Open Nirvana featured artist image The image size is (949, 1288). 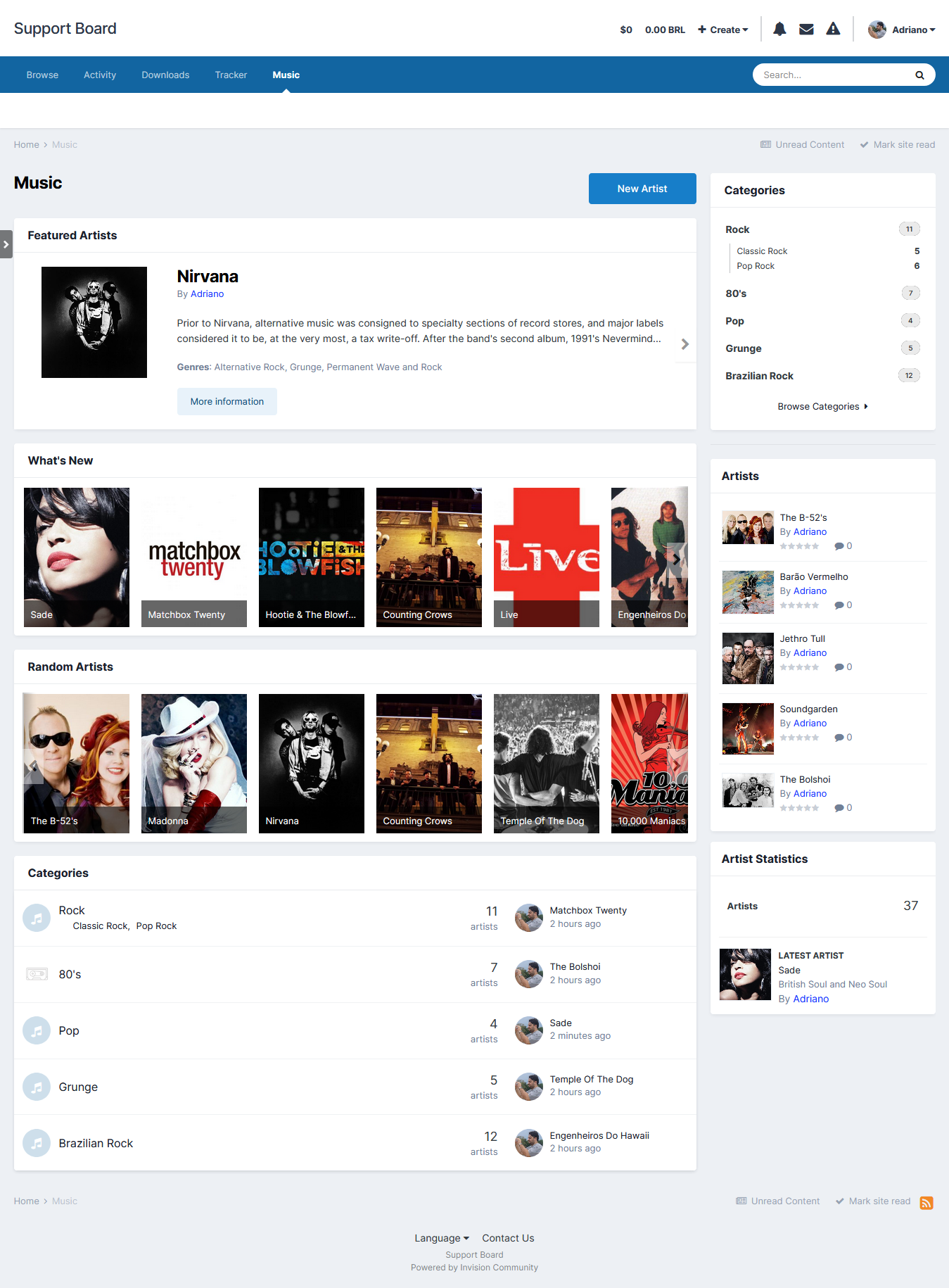pos(94,322)
